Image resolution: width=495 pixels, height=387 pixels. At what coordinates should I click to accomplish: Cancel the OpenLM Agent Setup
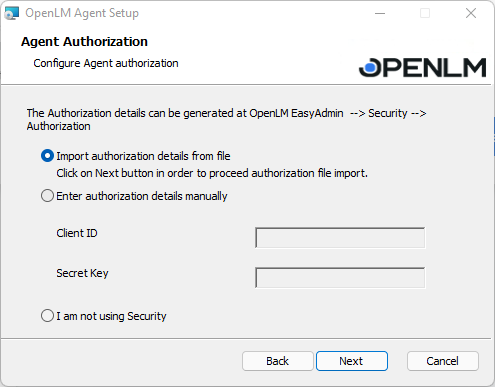point(443,361)
